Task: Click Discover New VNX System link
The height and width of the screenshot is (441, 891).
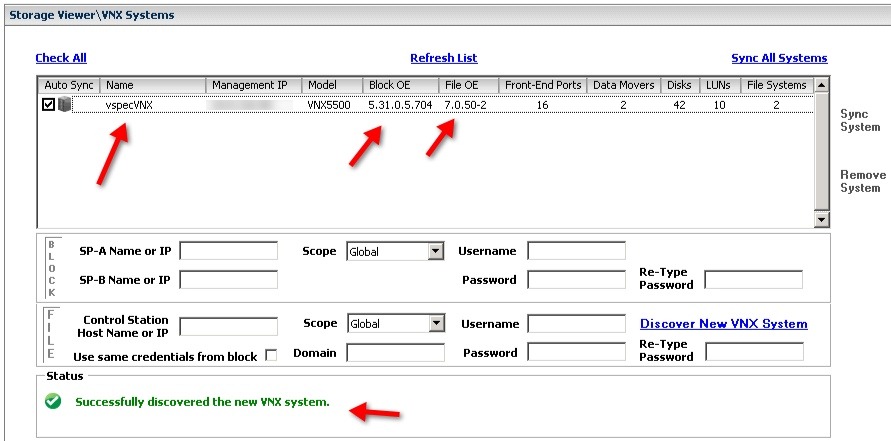Action: click(x=723, y=324)
